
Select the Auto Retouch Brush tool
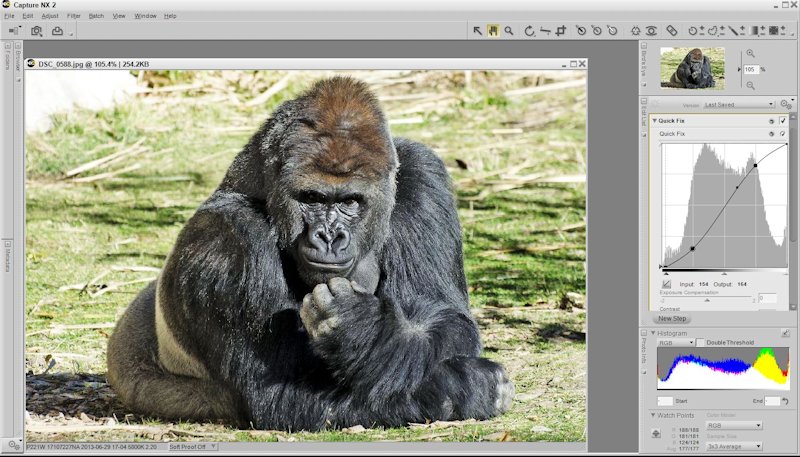coord(672,31)
